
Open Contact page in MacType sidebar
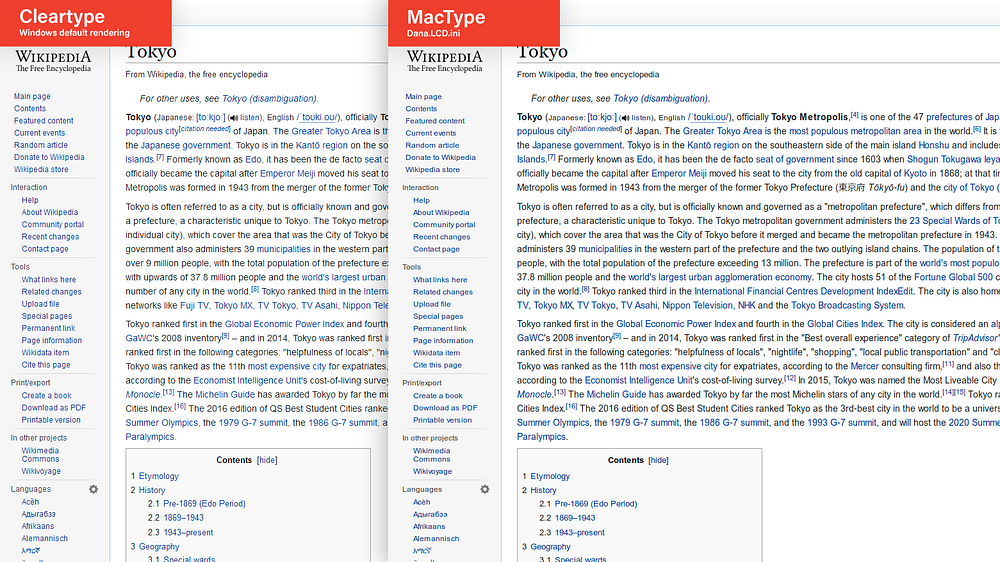[436, 249]
